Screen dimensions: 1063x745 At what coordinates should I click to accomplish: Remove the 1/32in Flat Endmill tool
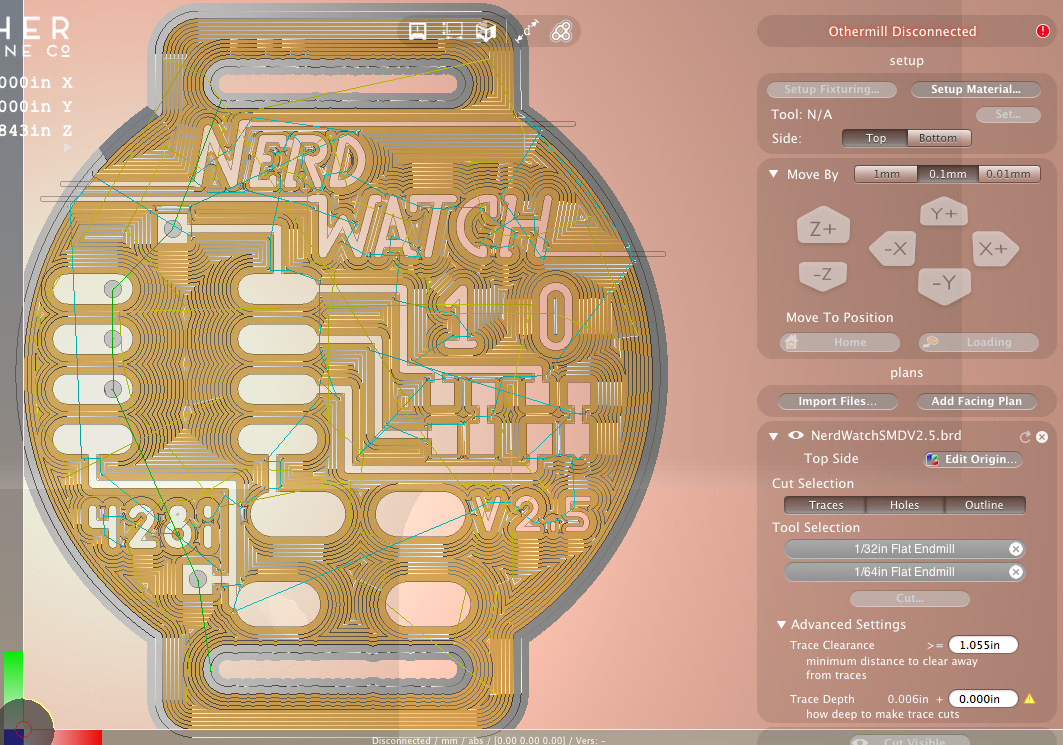(x=1016, y=549)
